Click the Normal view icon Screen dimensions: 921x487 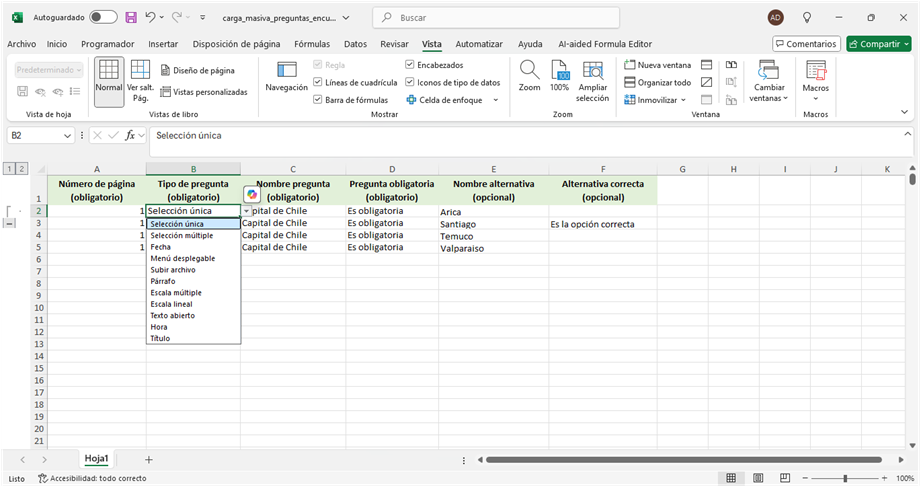pos(109,78)
